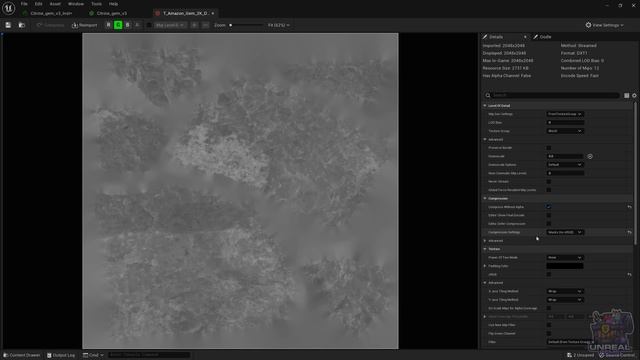Collapse the Level Of Detail section
The height and width of the screenshot is (360, 640).
click(485, 105)
